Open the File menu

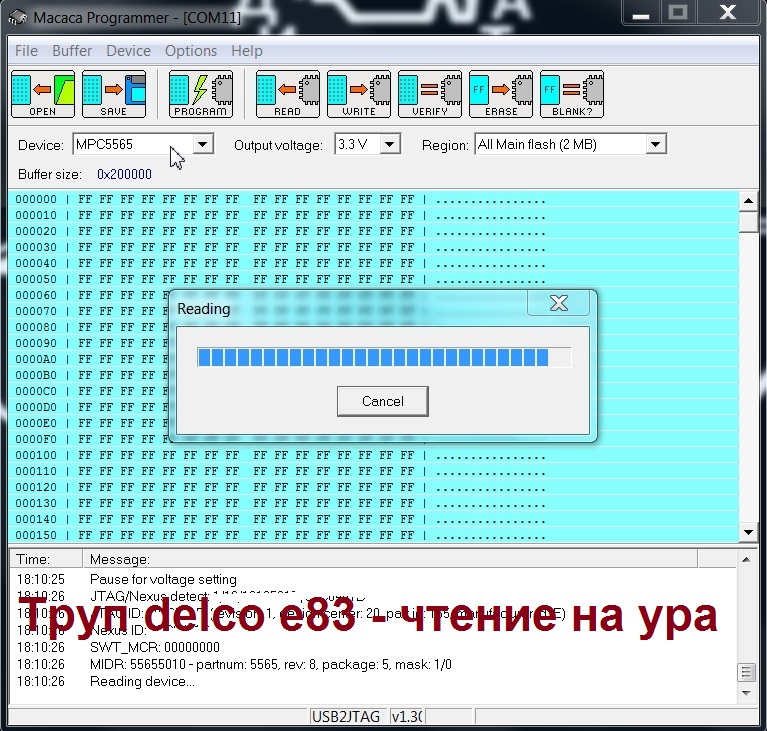pyautogui.click(x=26, y=51)
